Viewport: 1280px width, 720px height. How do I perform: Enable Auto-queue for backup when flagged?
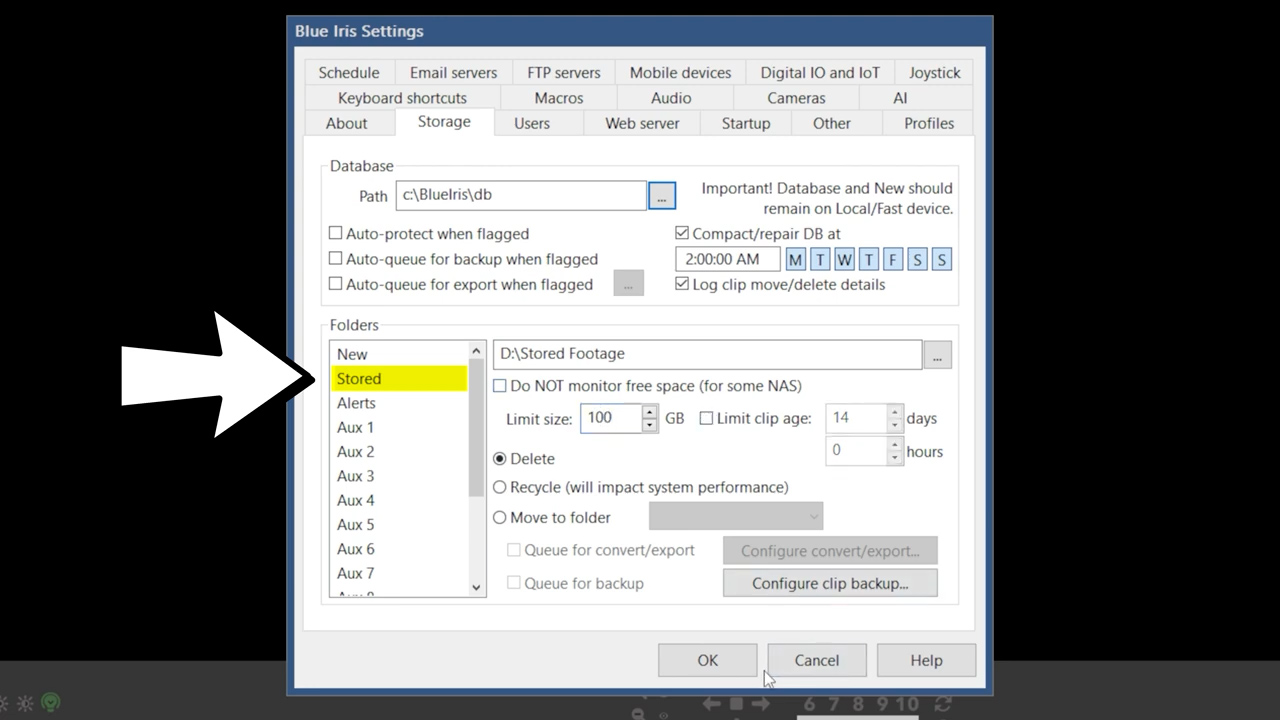(336, 259)
